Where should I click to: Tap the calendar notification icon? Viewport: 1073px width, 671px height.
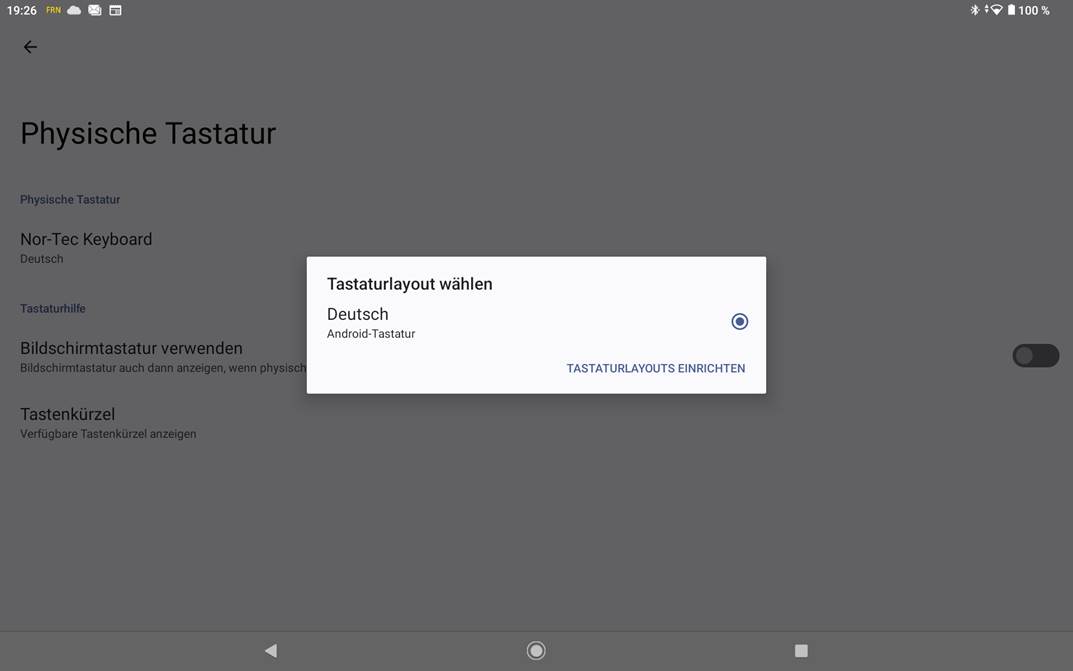115,10
